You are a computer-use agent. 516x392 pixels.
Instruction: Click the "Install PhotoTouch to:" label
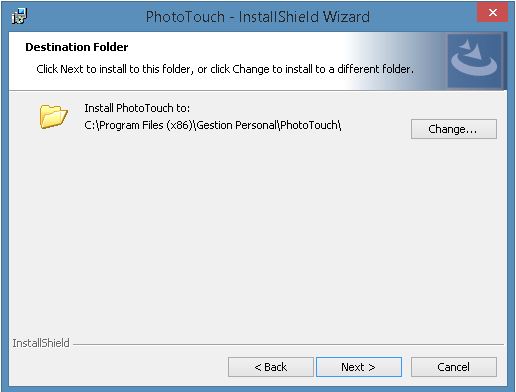click(137, 108)
